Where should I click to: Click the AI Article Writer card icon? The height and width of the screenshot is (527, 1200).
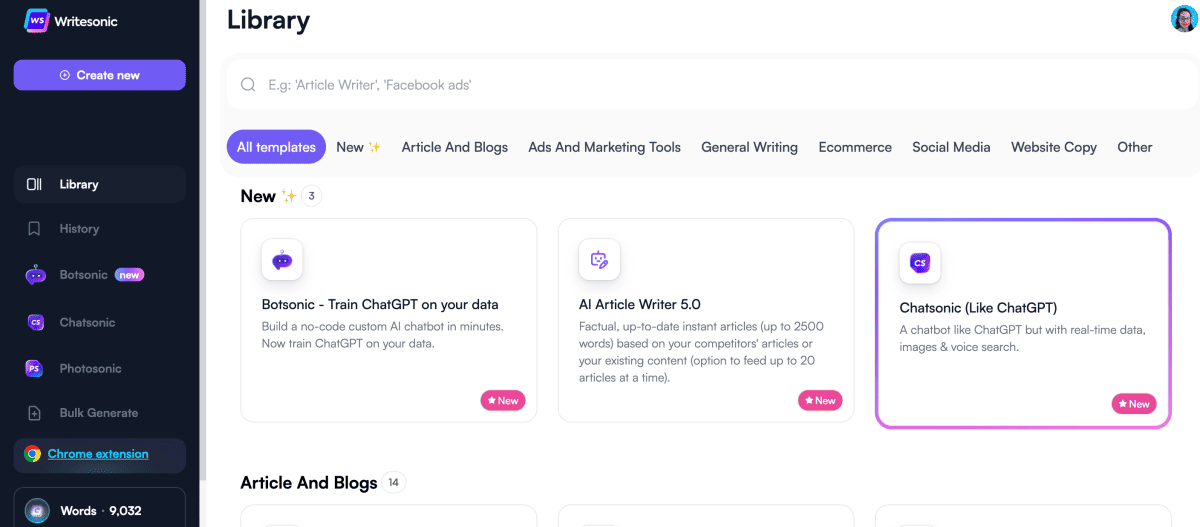click(x=599, y=260)
